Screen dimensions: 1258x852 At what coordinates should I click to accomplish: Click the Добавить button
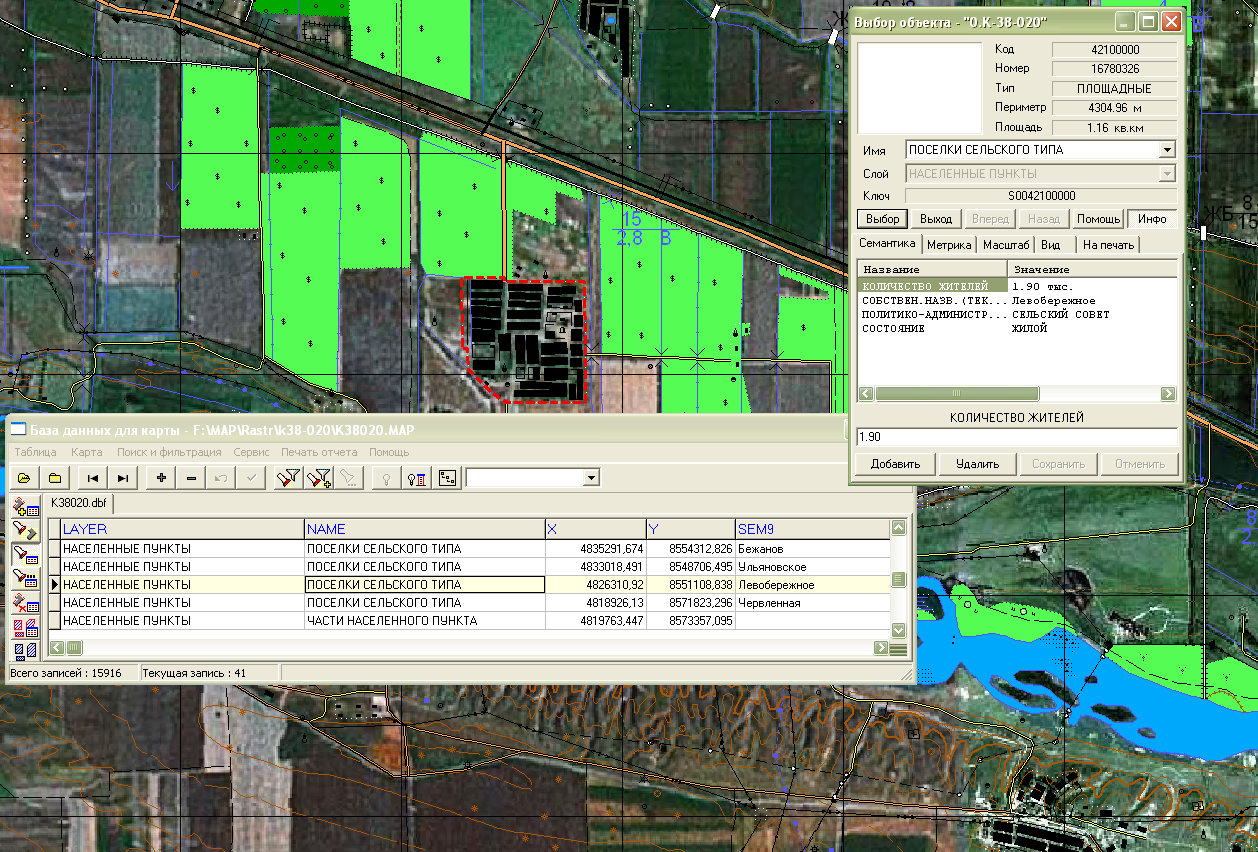coord(895,464)
